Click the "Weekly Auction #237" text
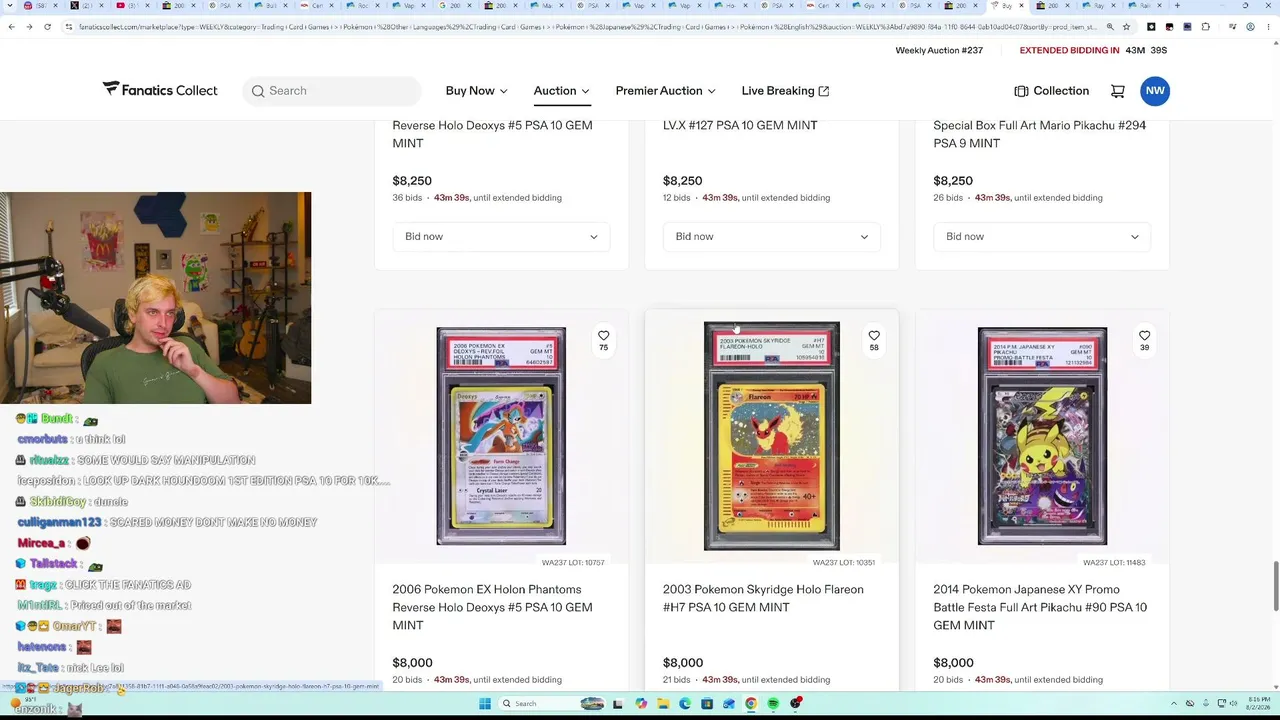Viewport: 1280px width, 720px height. pyautogui.click(x=939, y=50)
